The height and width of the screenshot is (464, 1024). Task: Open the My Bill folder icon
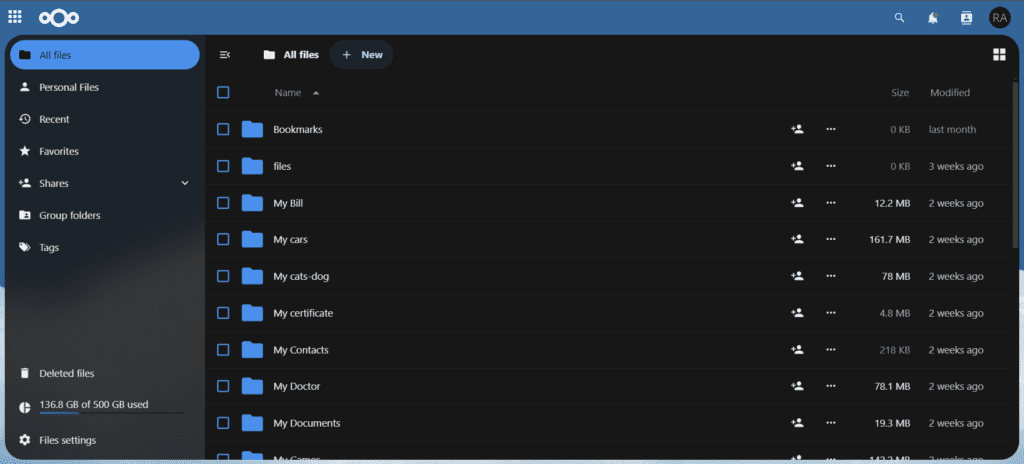(252, 203)
